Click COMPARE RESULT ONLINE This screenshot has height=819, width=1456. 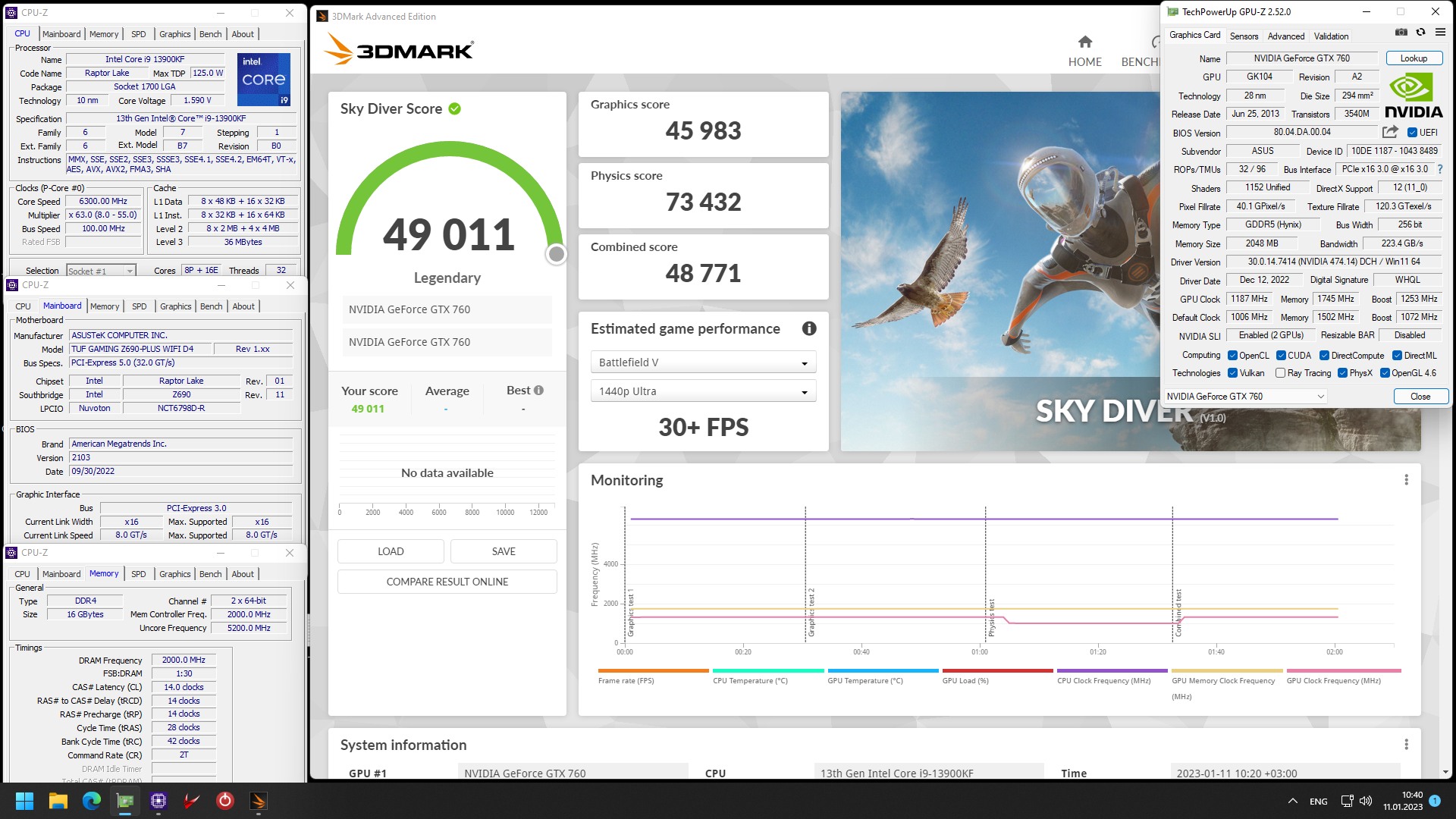[447, 582]
